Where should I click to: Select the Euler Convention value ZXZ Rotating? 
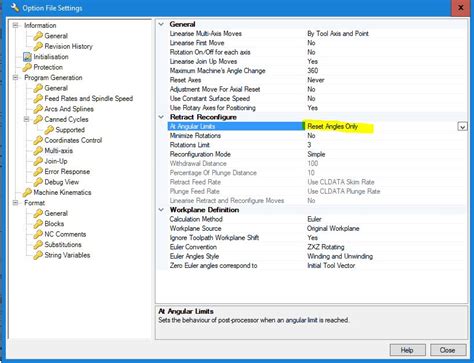point(326,247)
